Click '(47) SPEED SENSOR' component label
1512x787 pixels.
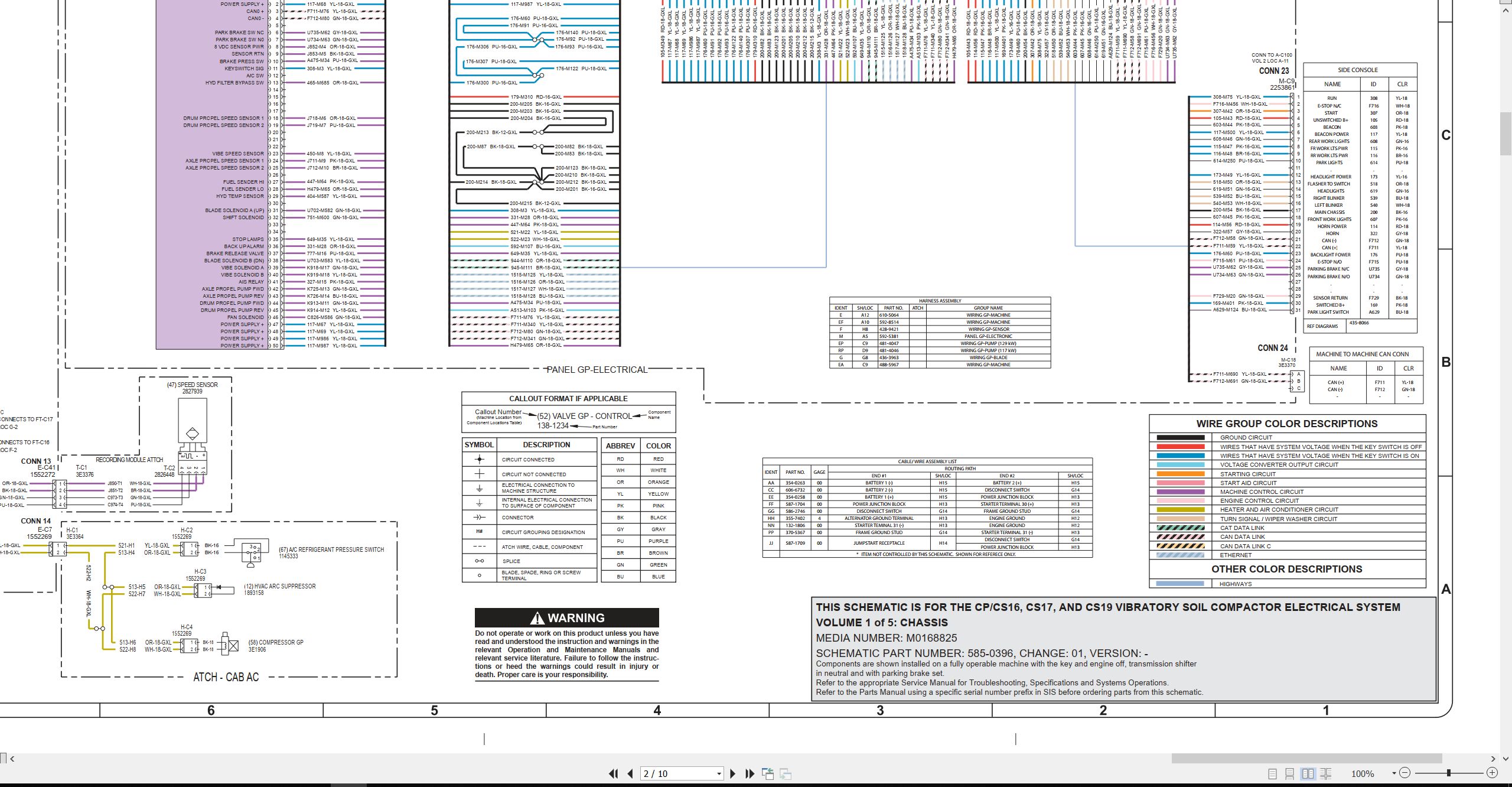click(x=192, y=385)
